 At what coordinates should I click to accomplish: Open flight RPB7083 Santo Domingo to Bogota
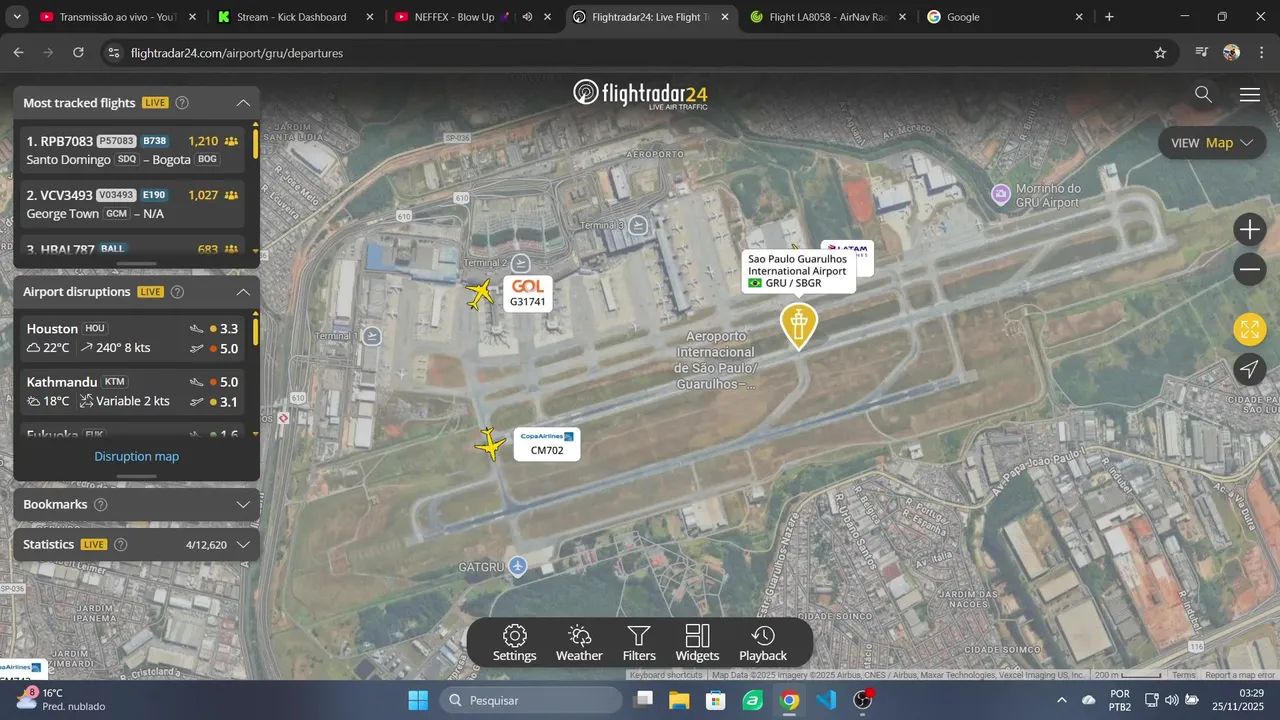pos(134,150)
